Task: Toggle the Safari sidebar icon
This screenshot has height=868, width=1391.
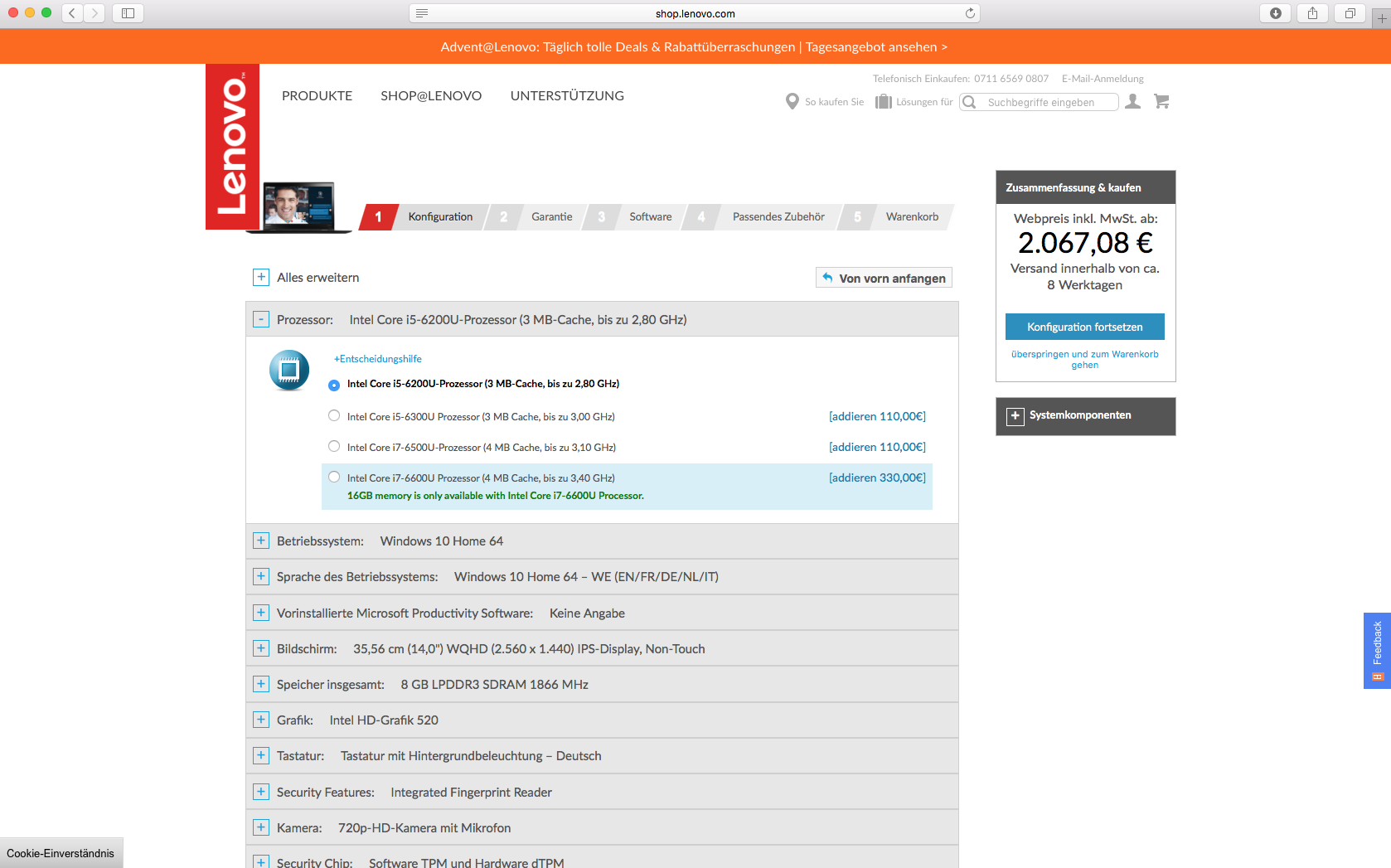Action: point(128,12)
